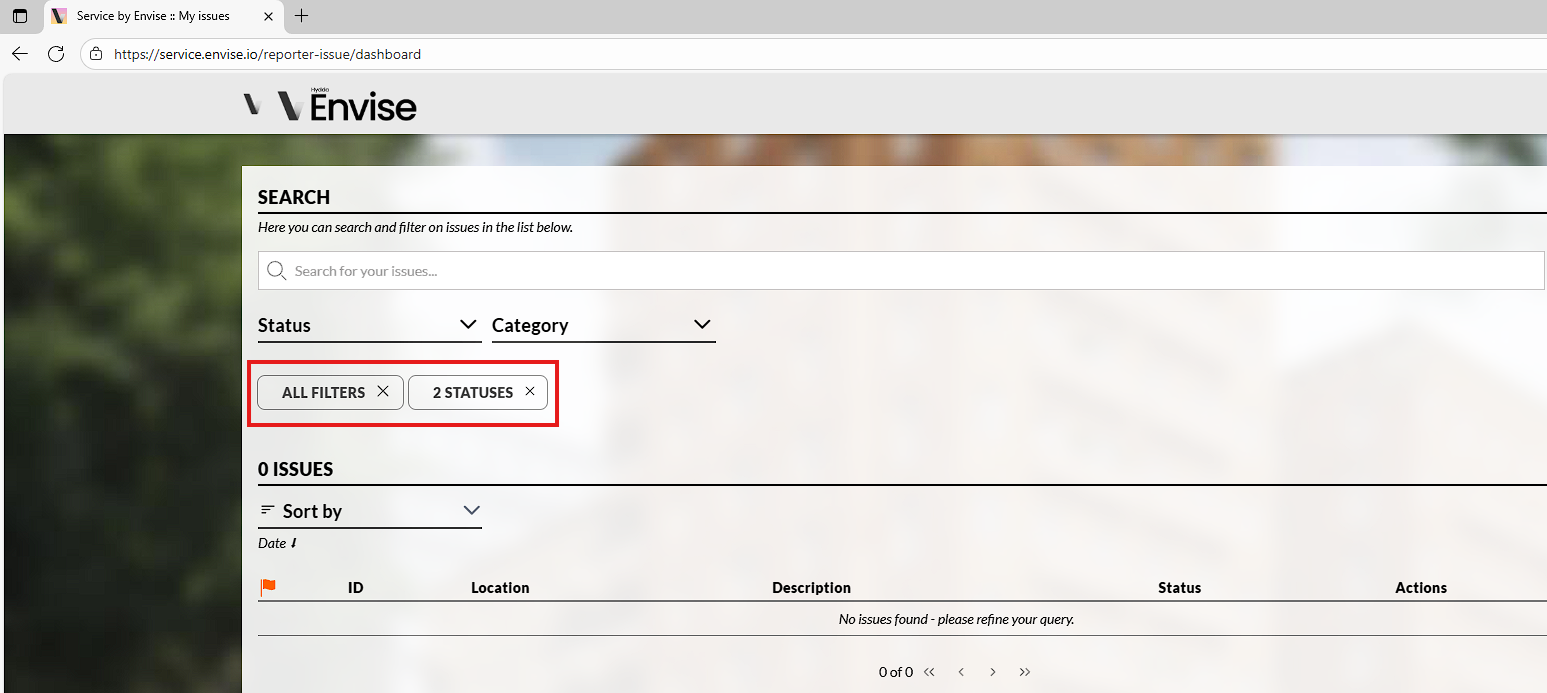Select the Service by Envise browser tab

coord(153,16)
